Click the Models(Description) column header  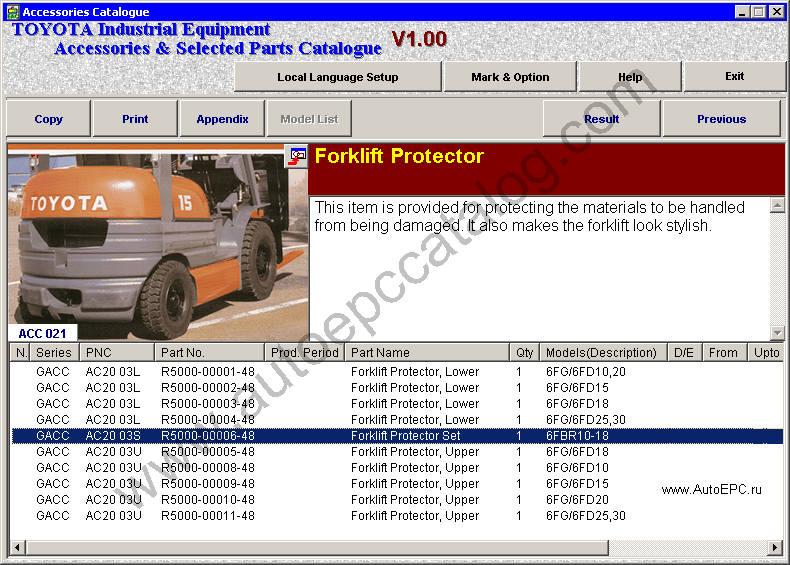pyautogui.click(x=603, y=352)
